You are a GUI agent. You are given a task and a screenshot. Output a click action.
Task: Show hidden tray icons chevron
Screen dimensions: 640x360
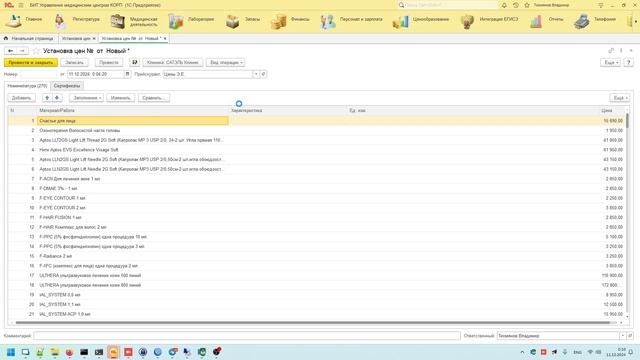coord(522,352)
